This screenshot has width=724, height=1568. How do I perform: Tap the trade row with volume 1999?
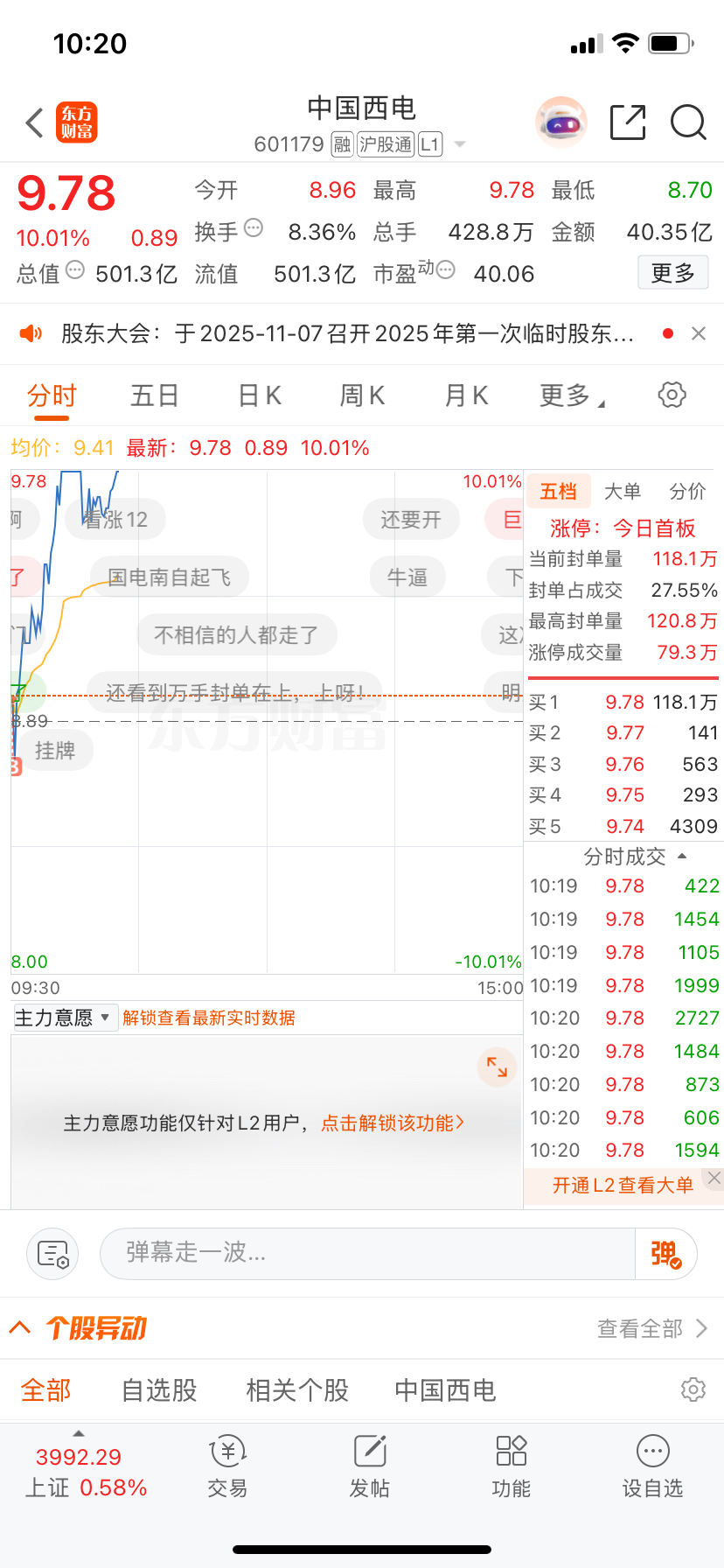point(624,986)
